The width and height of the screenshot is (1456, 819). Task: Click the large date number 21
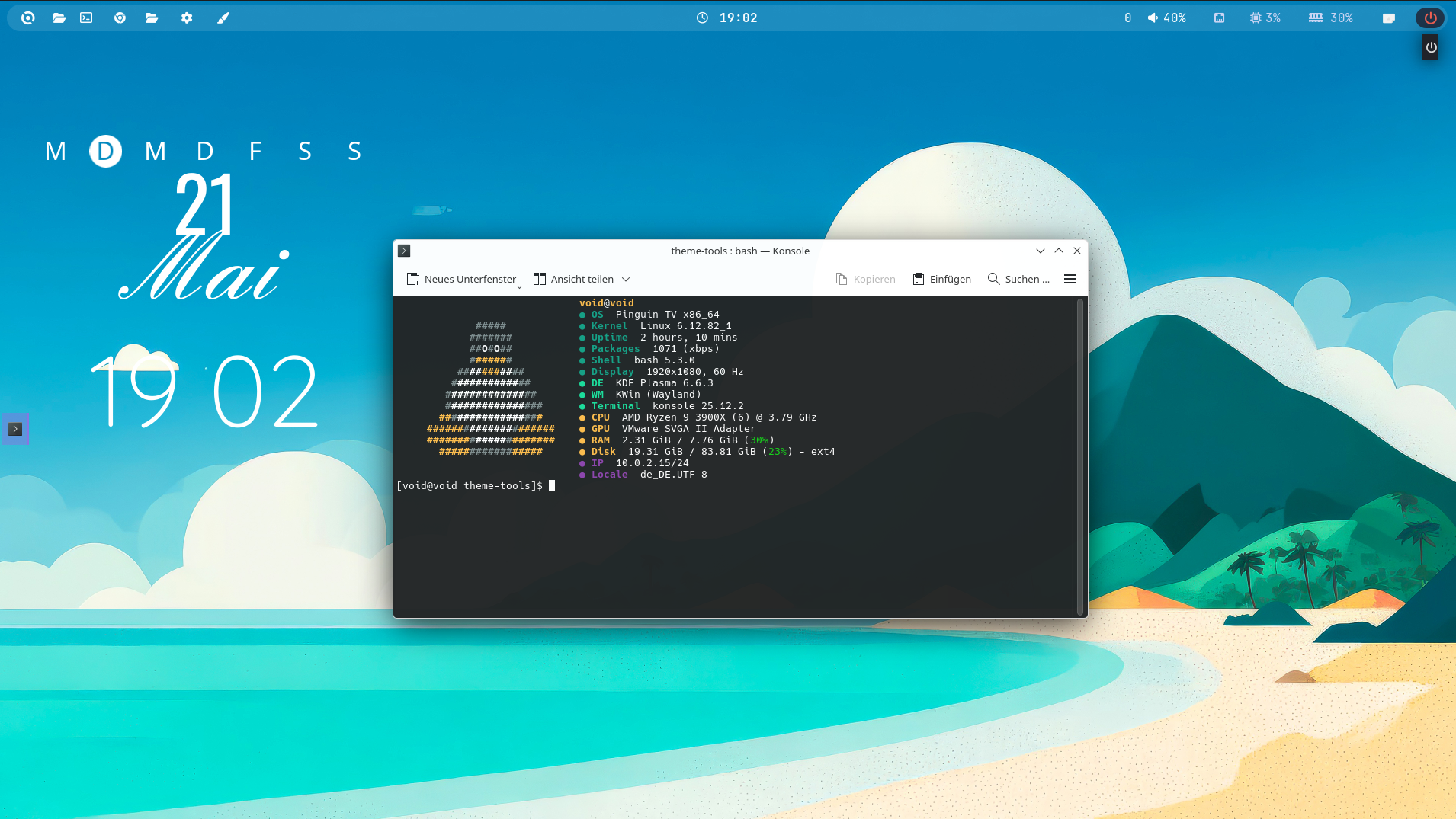coord(204,203)
